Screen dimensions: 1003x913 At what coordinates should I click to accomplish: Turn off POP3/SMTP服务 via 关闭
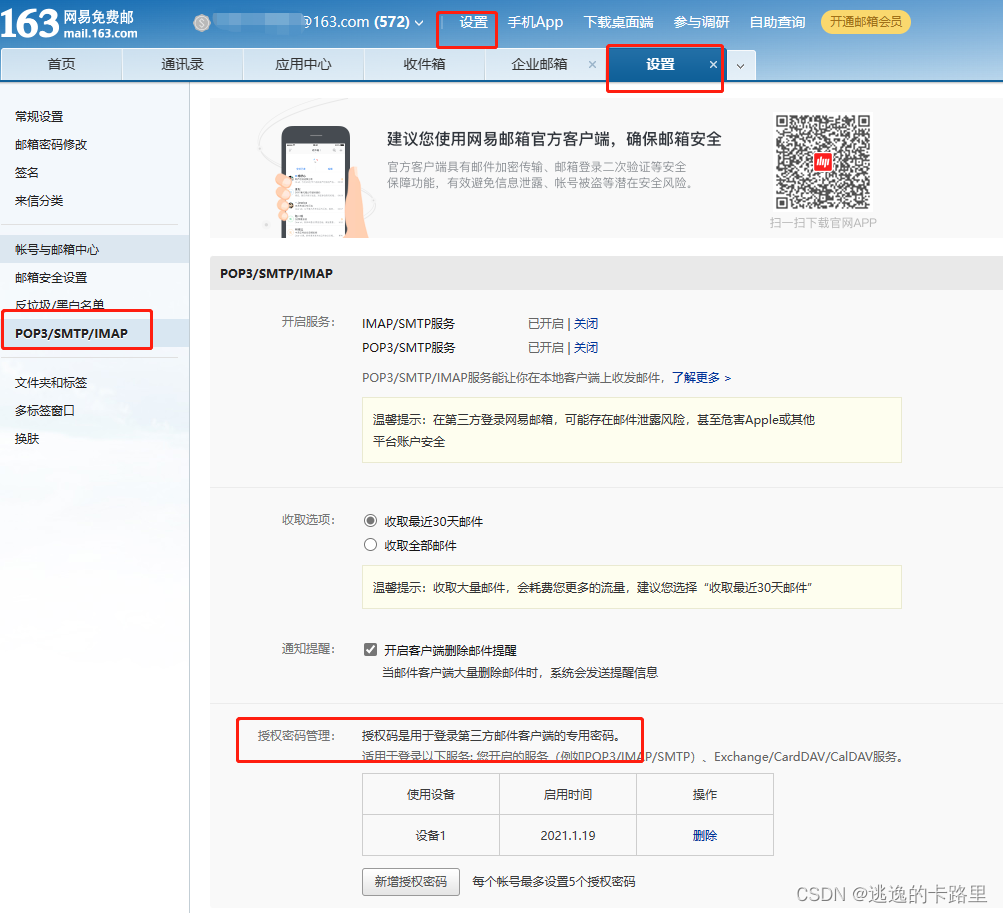tap(586, 348)
